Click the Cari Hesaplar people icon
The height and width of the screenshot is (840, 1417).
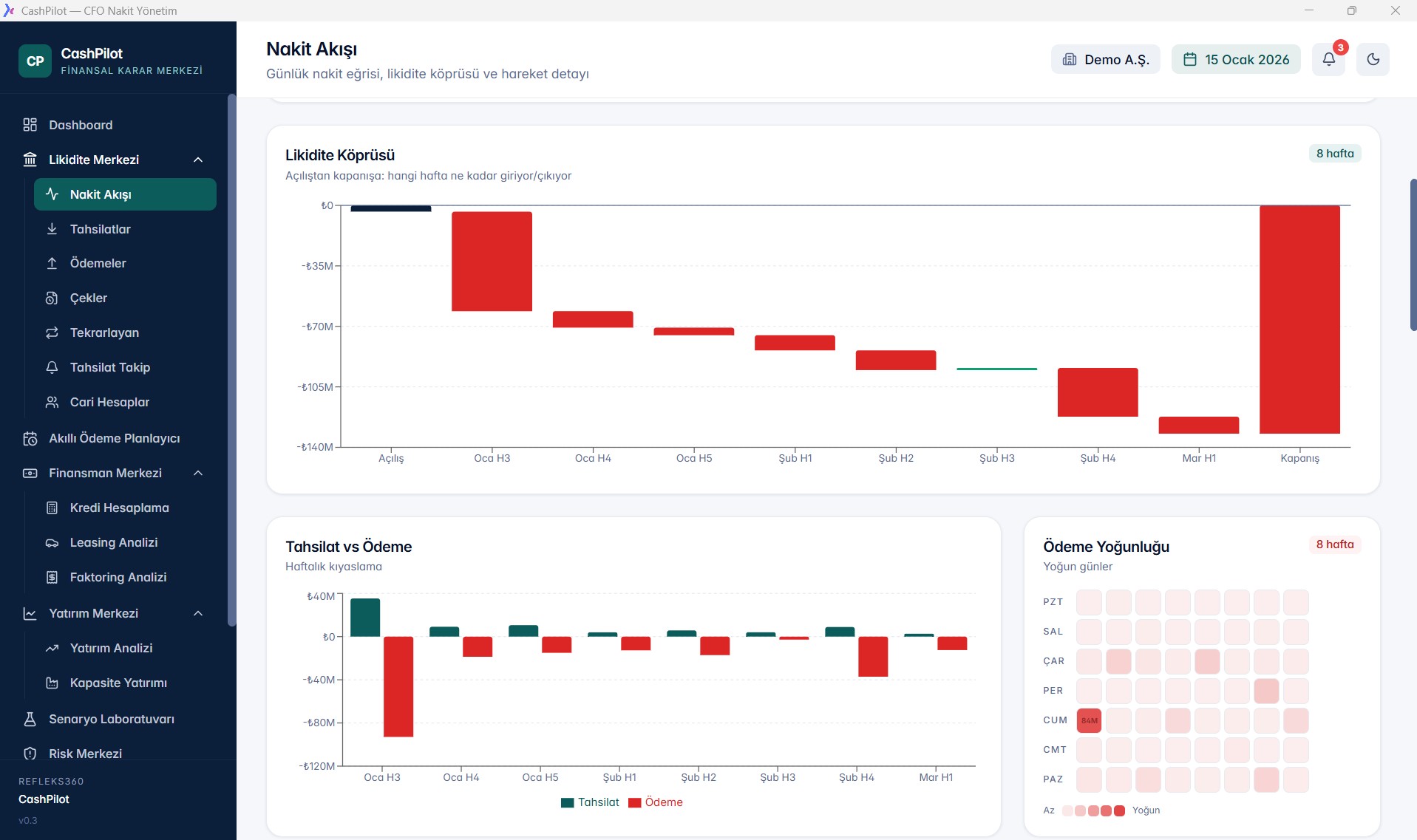(52, 402)
